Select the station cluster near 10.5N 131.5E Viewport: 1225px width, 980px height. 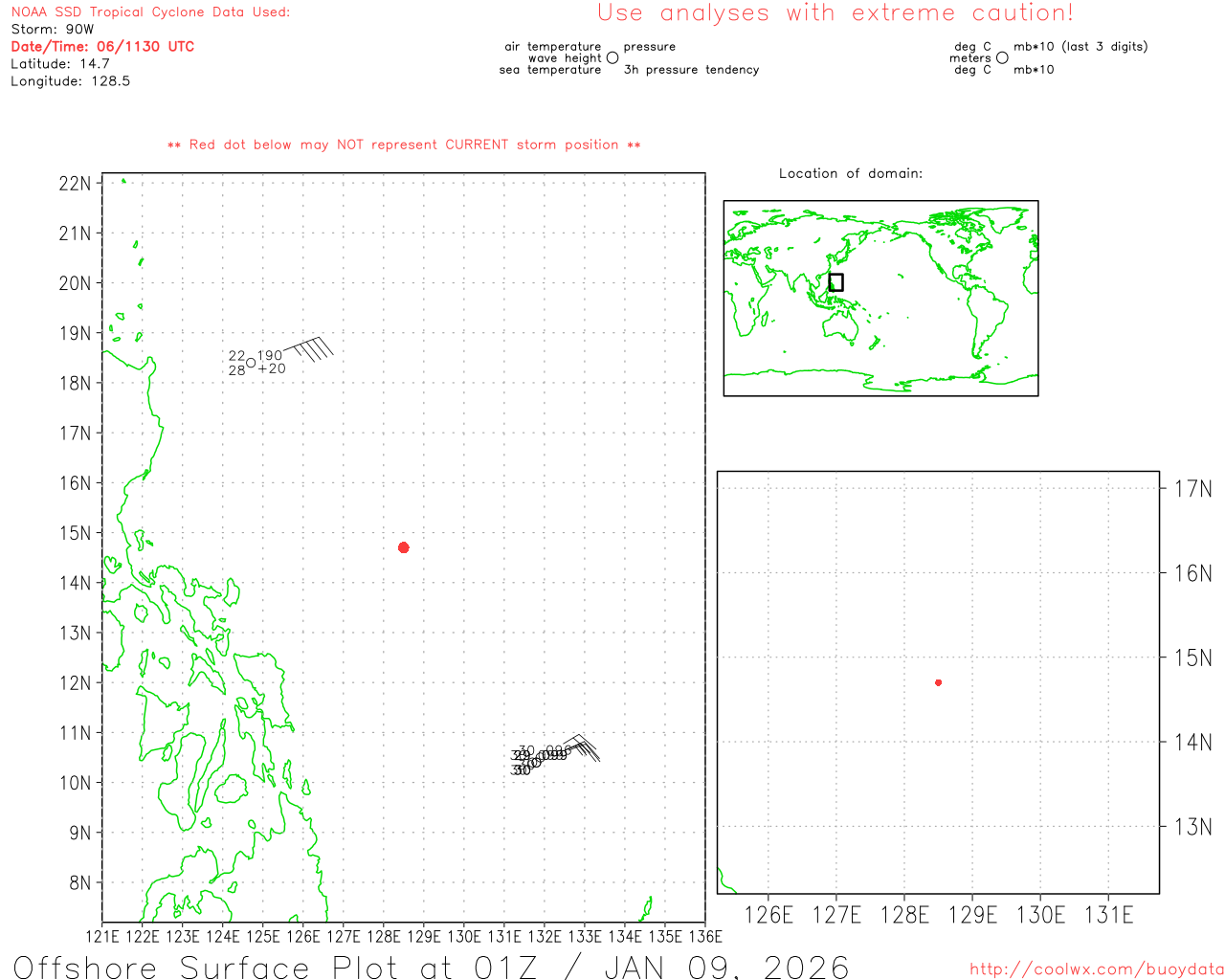coord(536,760)
